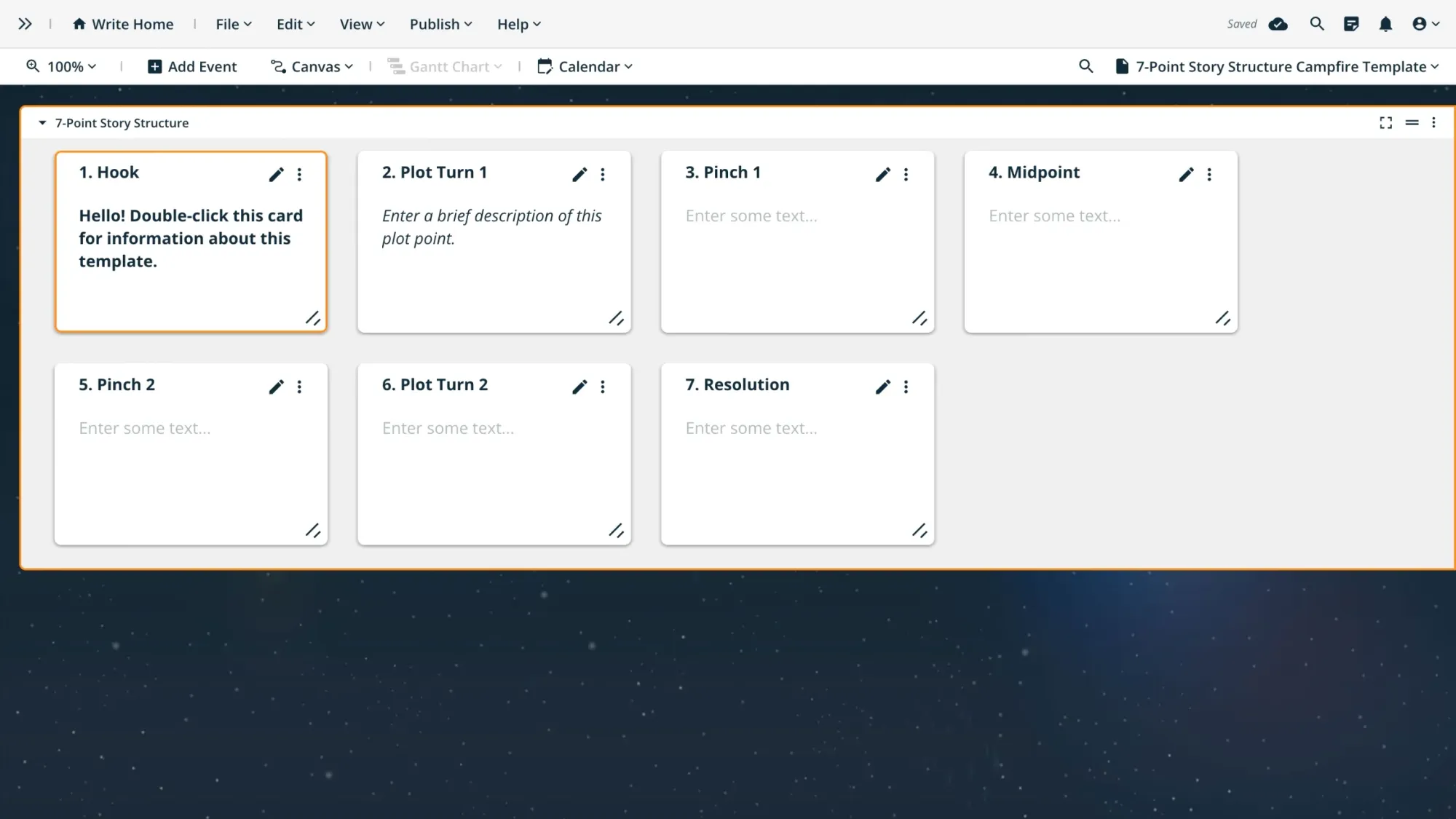Viewport: 1456px width, 819px height.
Task: Click the text field in 6. Plot Turn 2 card
Action: tap(448, 429)
